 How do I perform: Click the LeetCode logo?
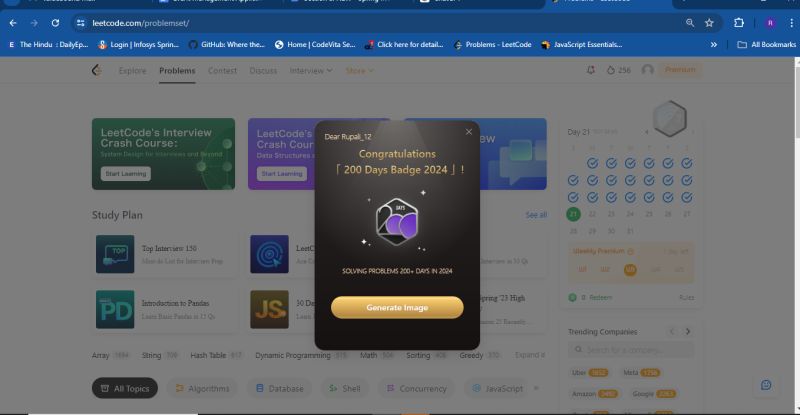point(96,70)
